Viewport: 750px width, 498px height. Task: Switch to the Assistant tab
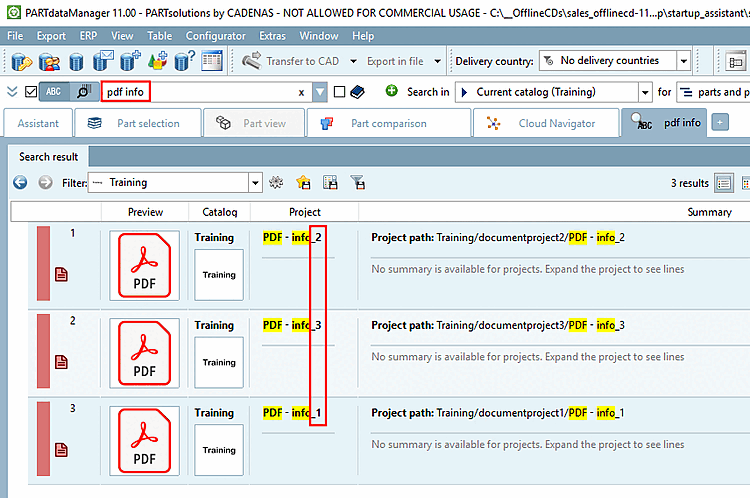pyautogui.click(x=38, y=123)
